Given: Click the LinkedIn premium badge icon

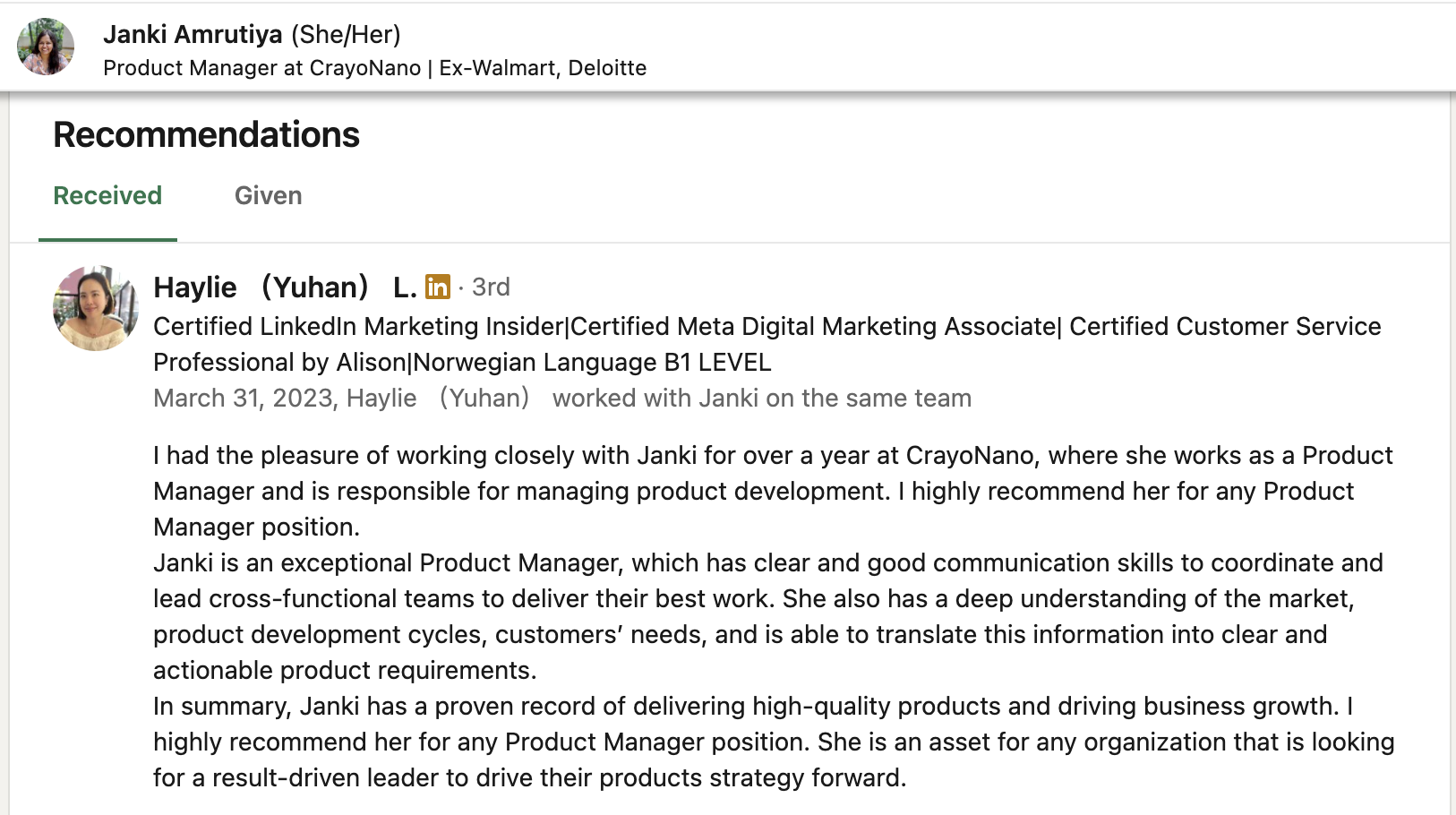Looking at the screenshot, I should (438, 287).
